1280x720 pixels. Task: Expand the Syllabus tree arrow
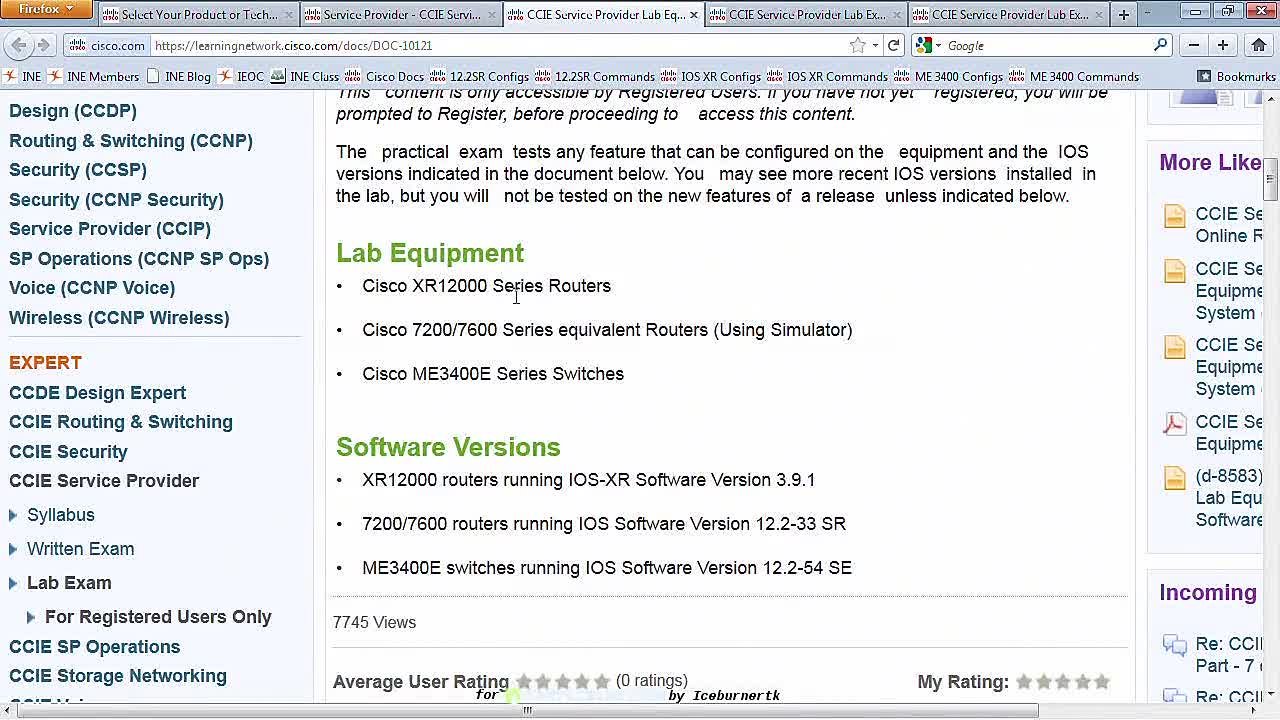pyautogui.click(x=13, y=515)
